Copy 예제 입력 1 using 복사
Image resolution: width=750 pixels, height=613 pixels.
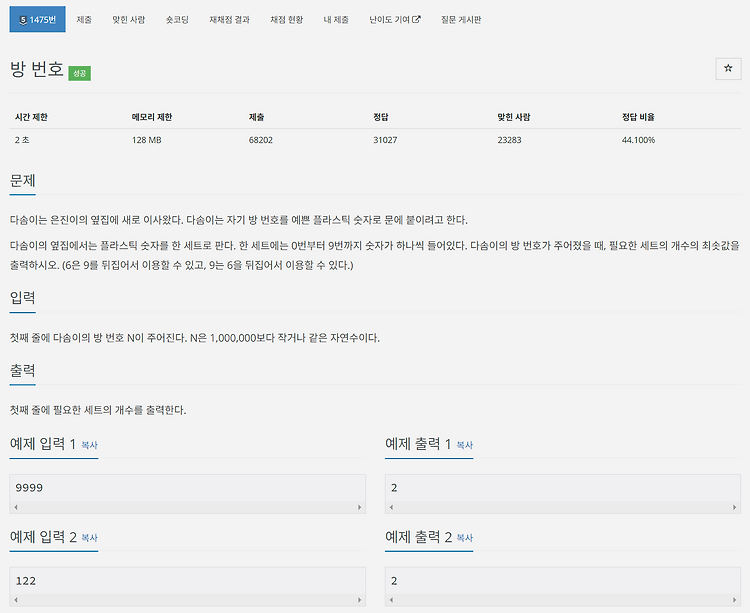[89, 445]
